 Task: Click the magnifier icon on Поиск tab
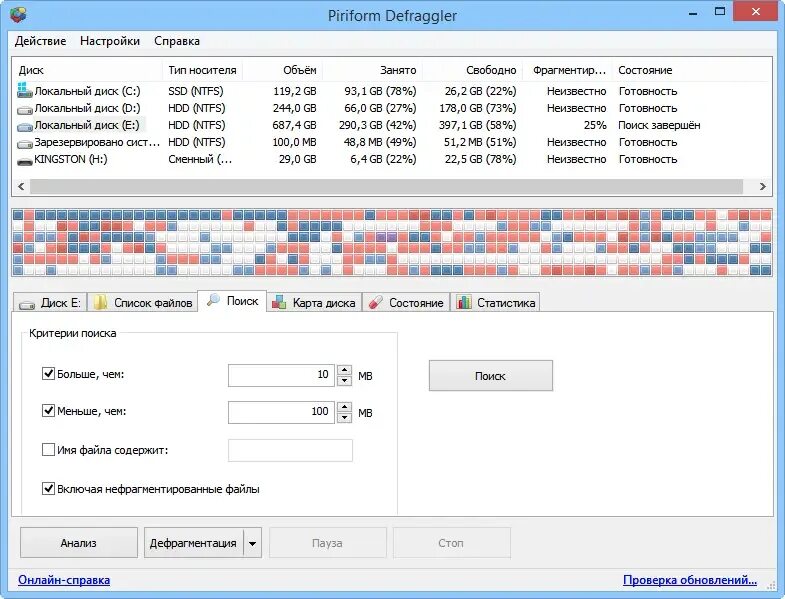213,300
